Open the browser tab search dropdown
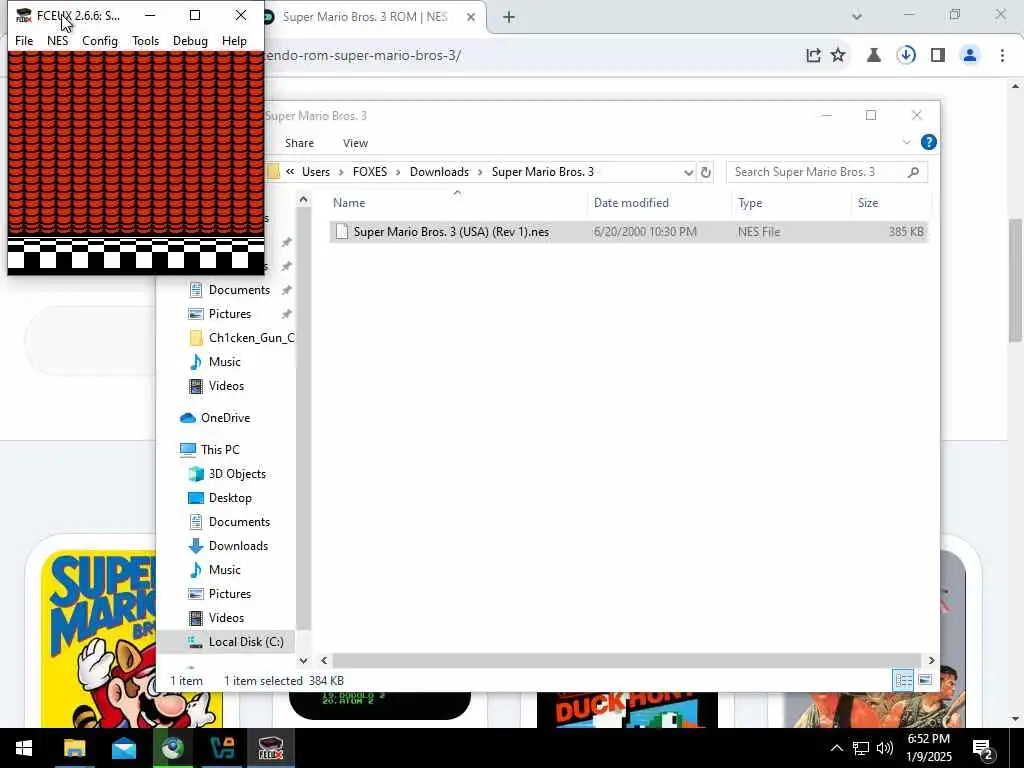Screen dimensions: 1024x768 tap(857, 16)
